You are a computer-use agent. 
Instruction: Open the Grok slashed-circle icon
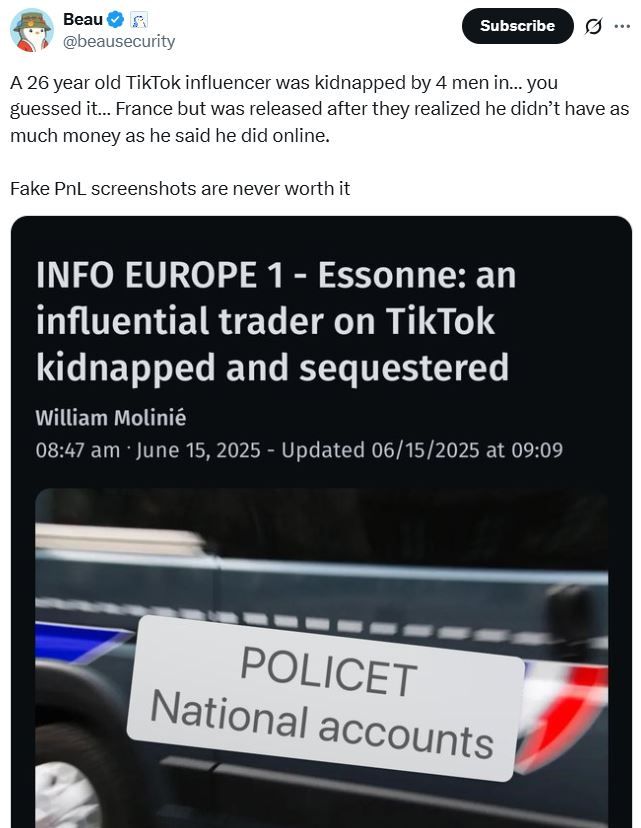593,27
